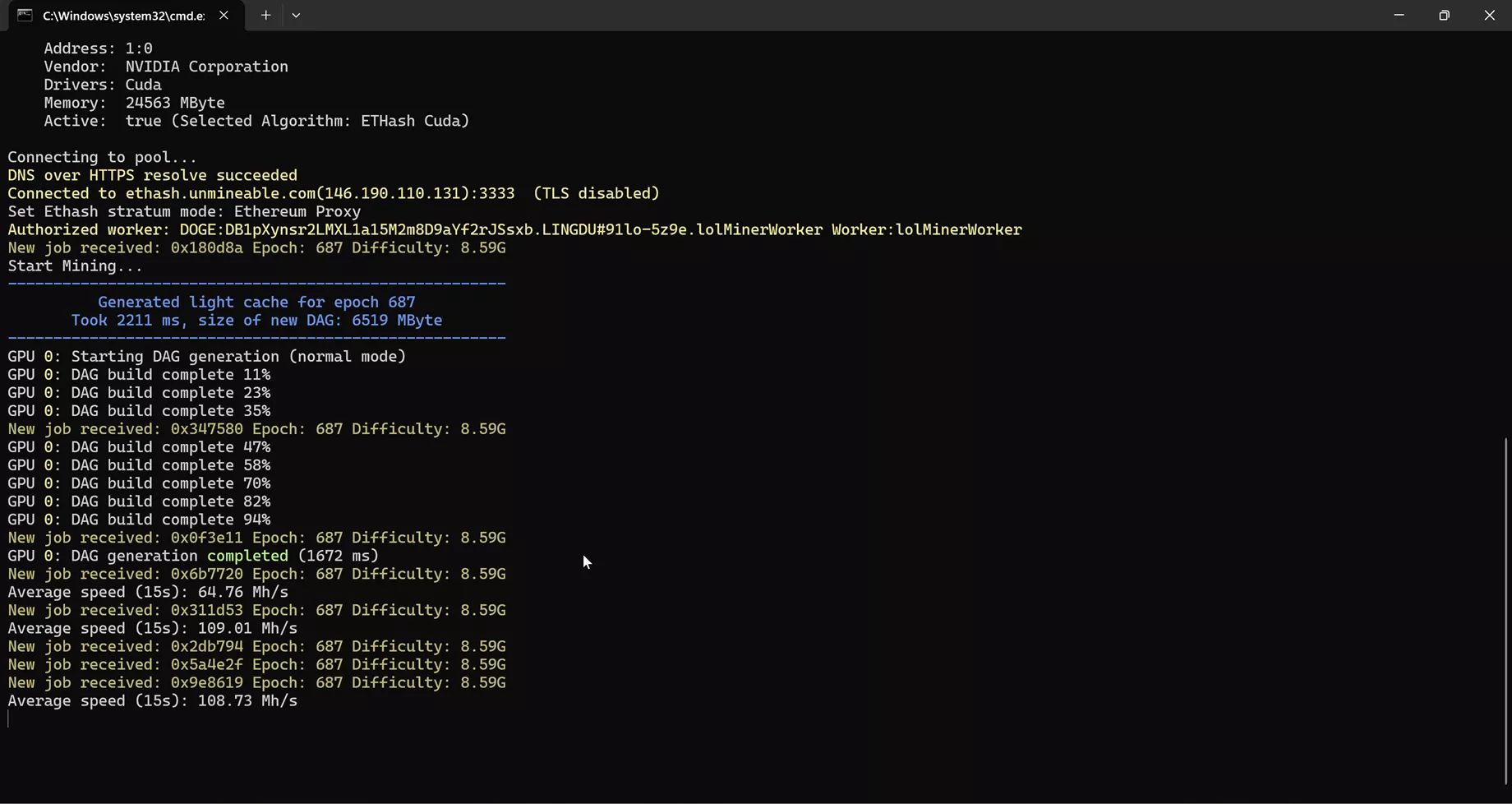Screen dimensions: 1512x804
Task: Click the 'DAG build complete 11%' line
Action: pos(139,374)
